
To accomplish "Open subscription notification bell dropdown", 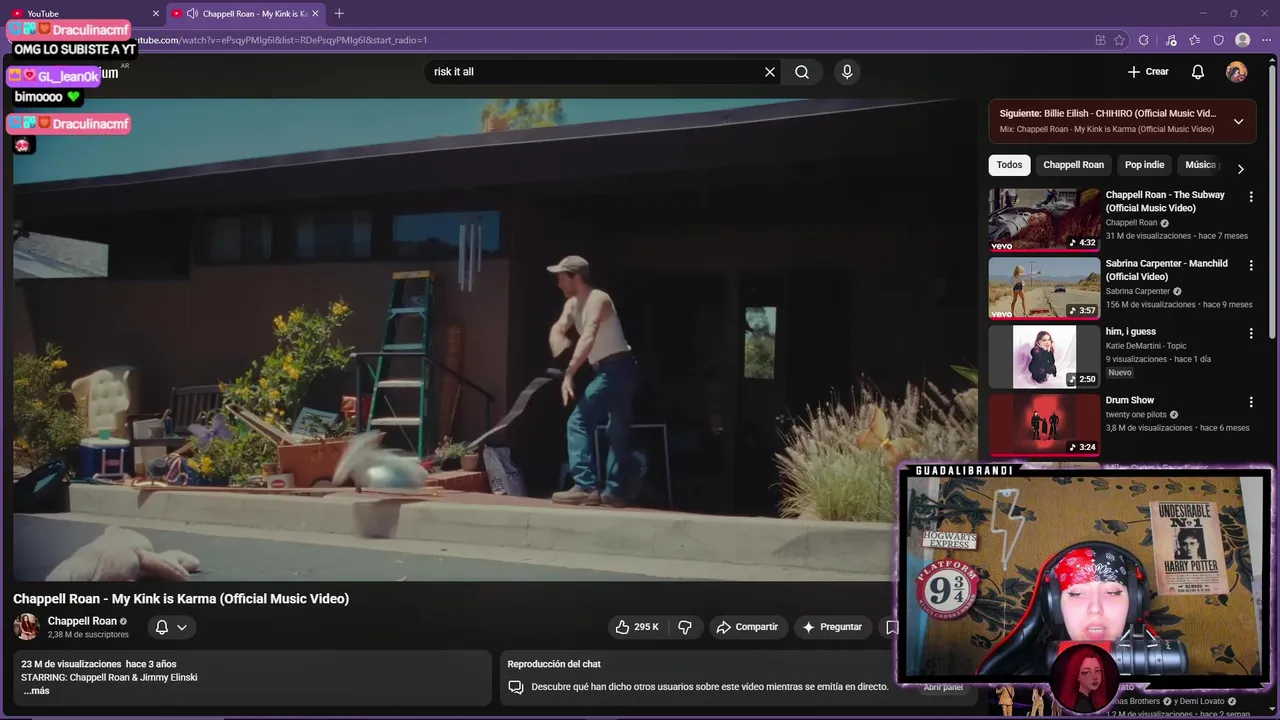I will (171, 627).
